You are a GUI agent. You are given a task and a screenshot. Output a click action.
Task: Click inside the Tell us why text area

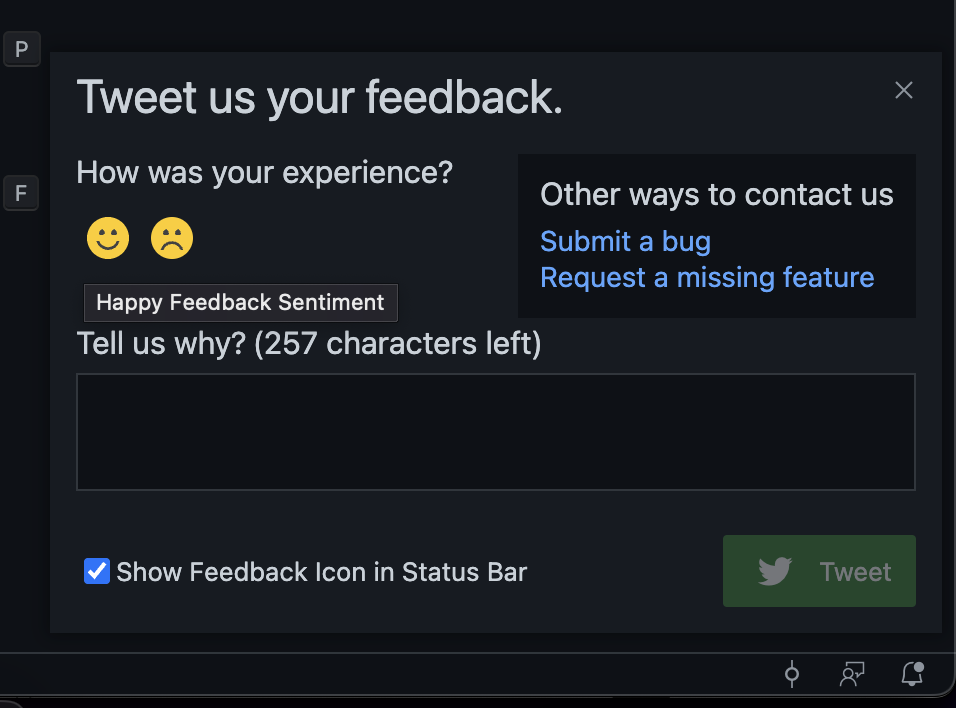click(x=496, y=432)
